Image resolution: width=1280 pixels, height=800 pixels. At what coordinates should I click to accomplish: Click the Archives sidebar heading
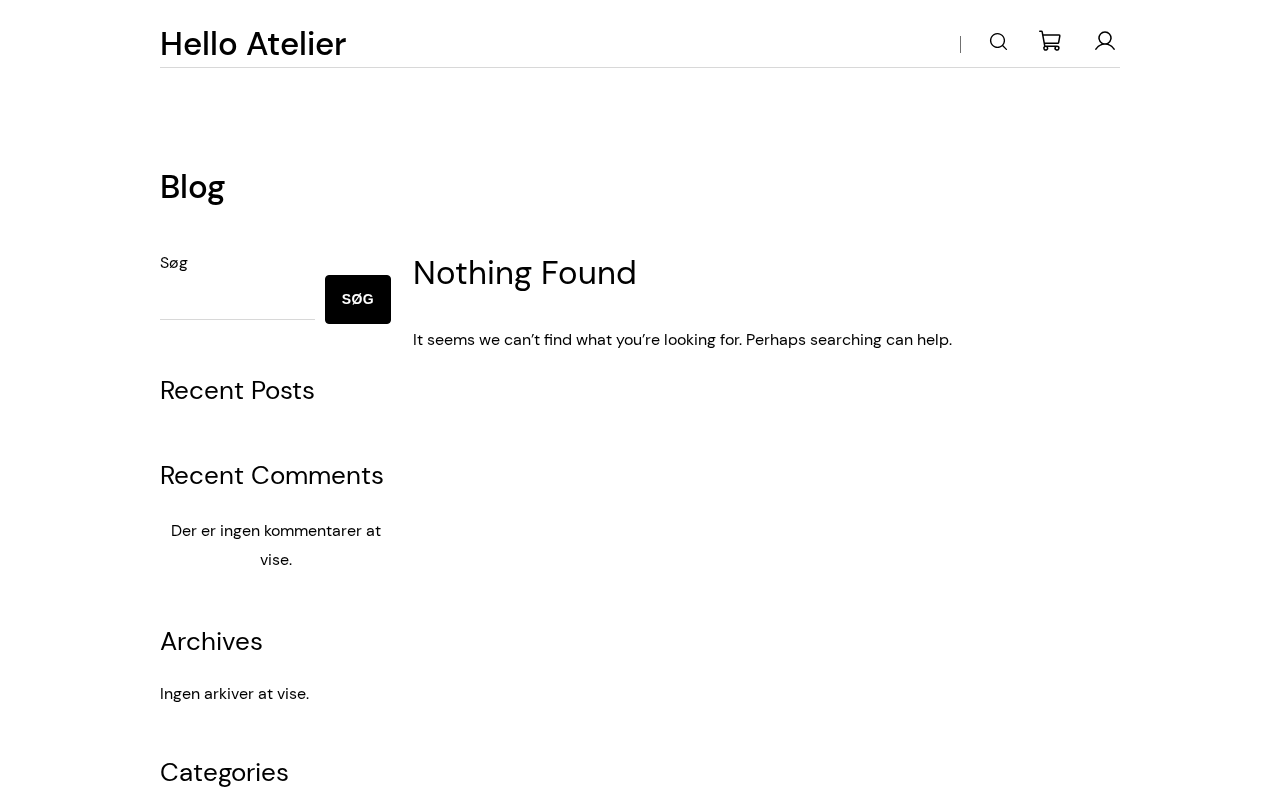(x=211, y=641)
